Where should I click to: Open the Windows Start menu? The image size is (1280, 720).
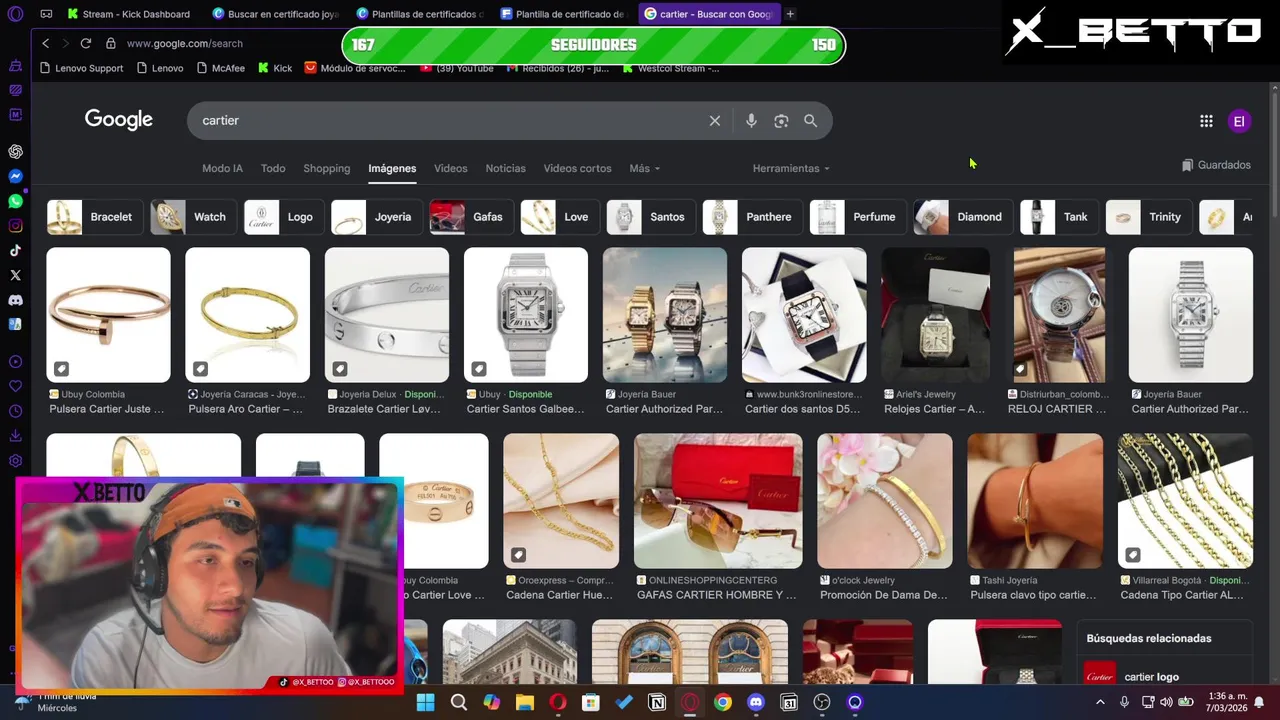[425, 702]
